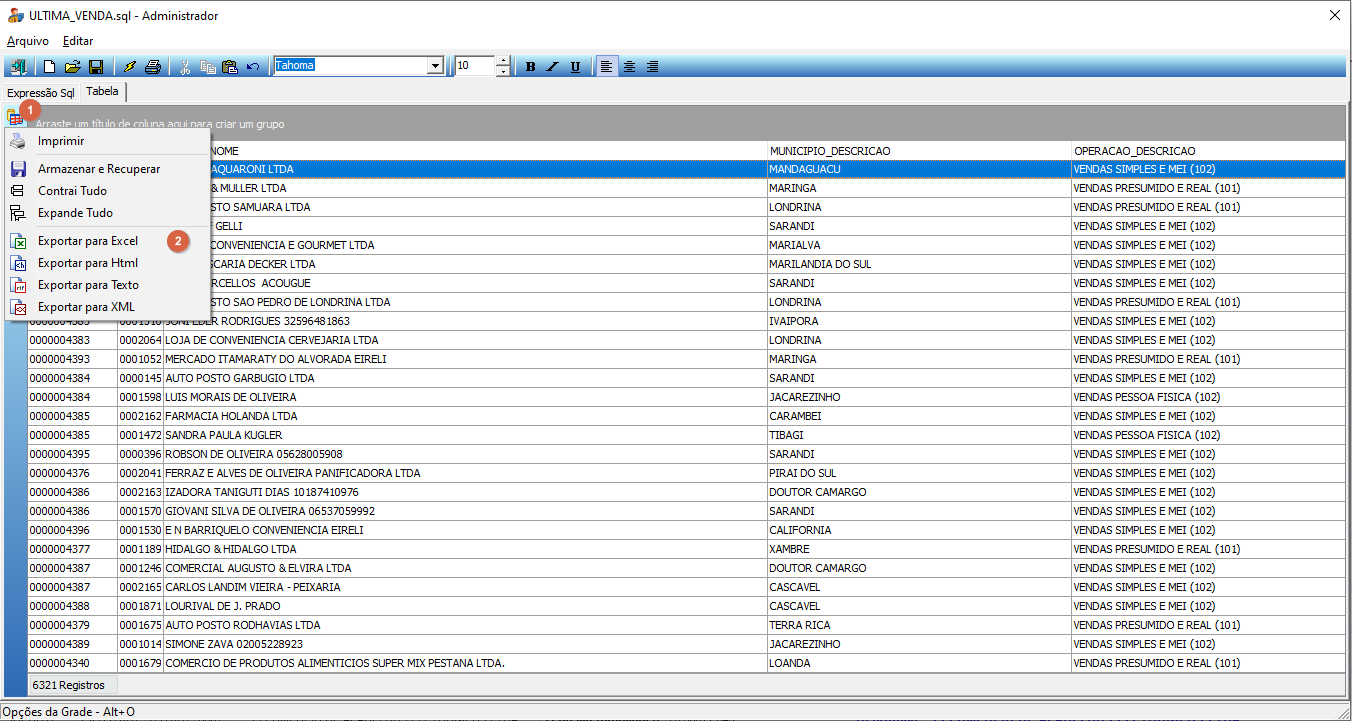Cut selection with the scissors icon

185,67
